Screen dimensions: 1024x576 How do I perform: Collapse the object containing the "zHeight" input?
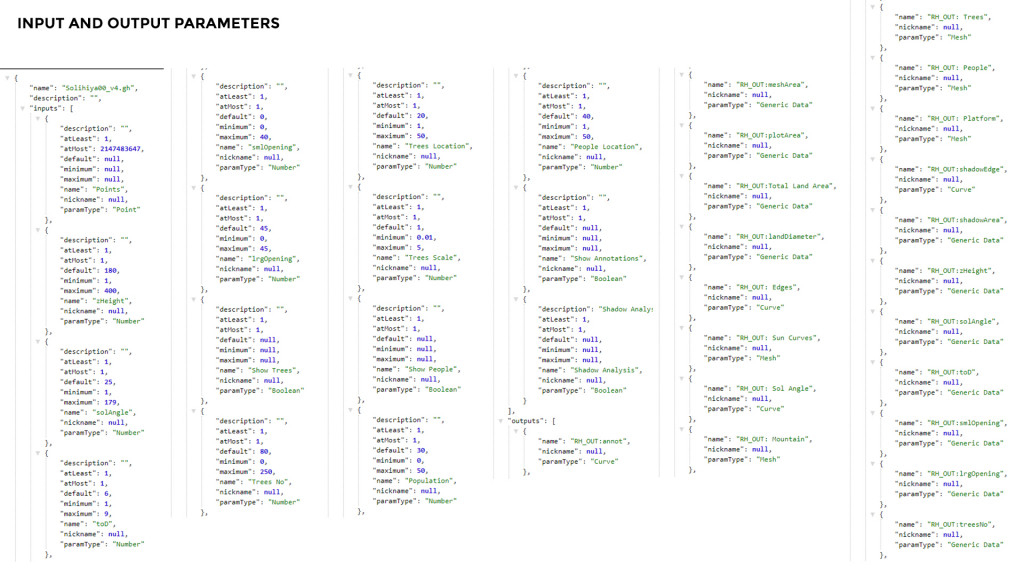point(37,230)
